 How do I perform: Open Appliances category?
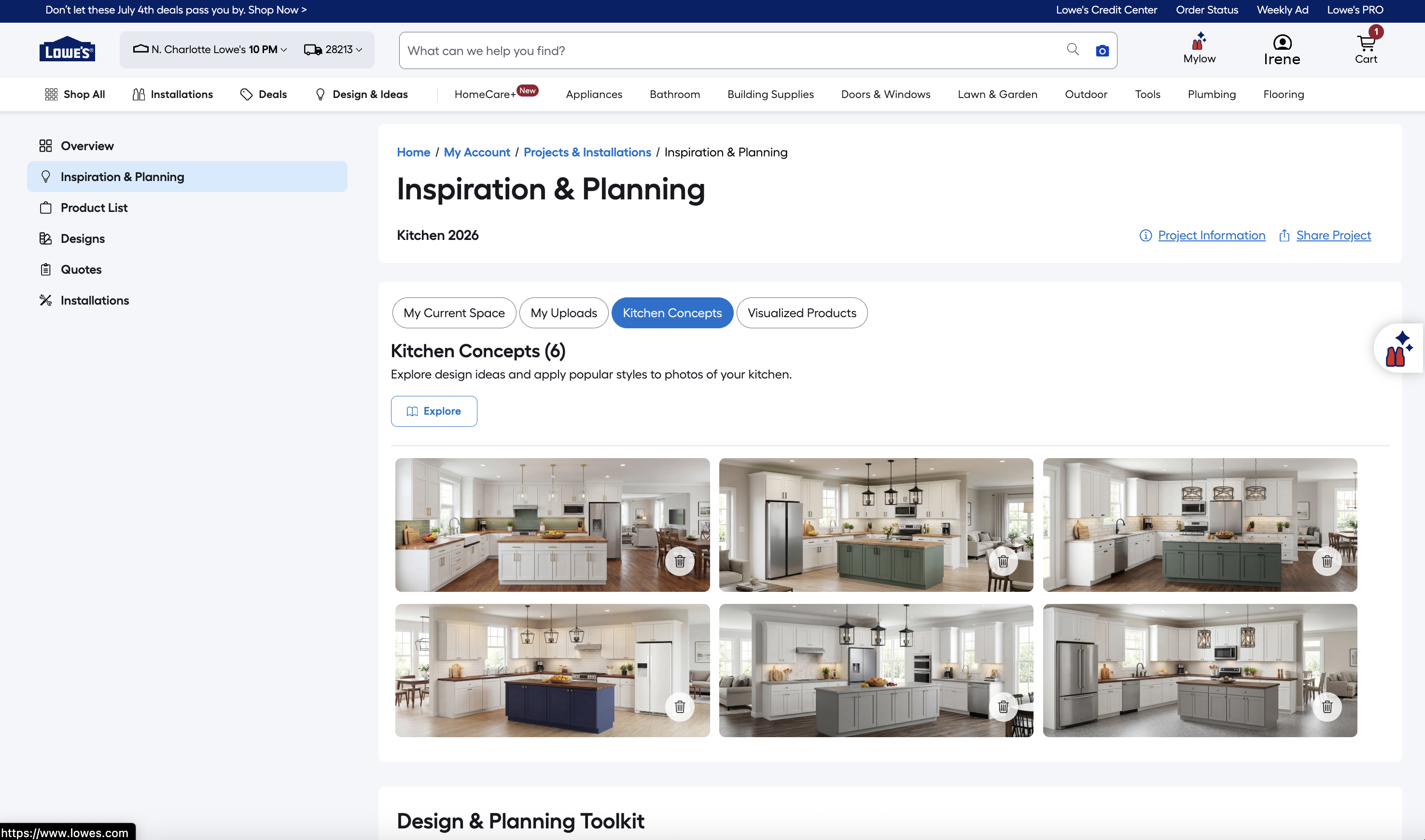click(594, 95)
